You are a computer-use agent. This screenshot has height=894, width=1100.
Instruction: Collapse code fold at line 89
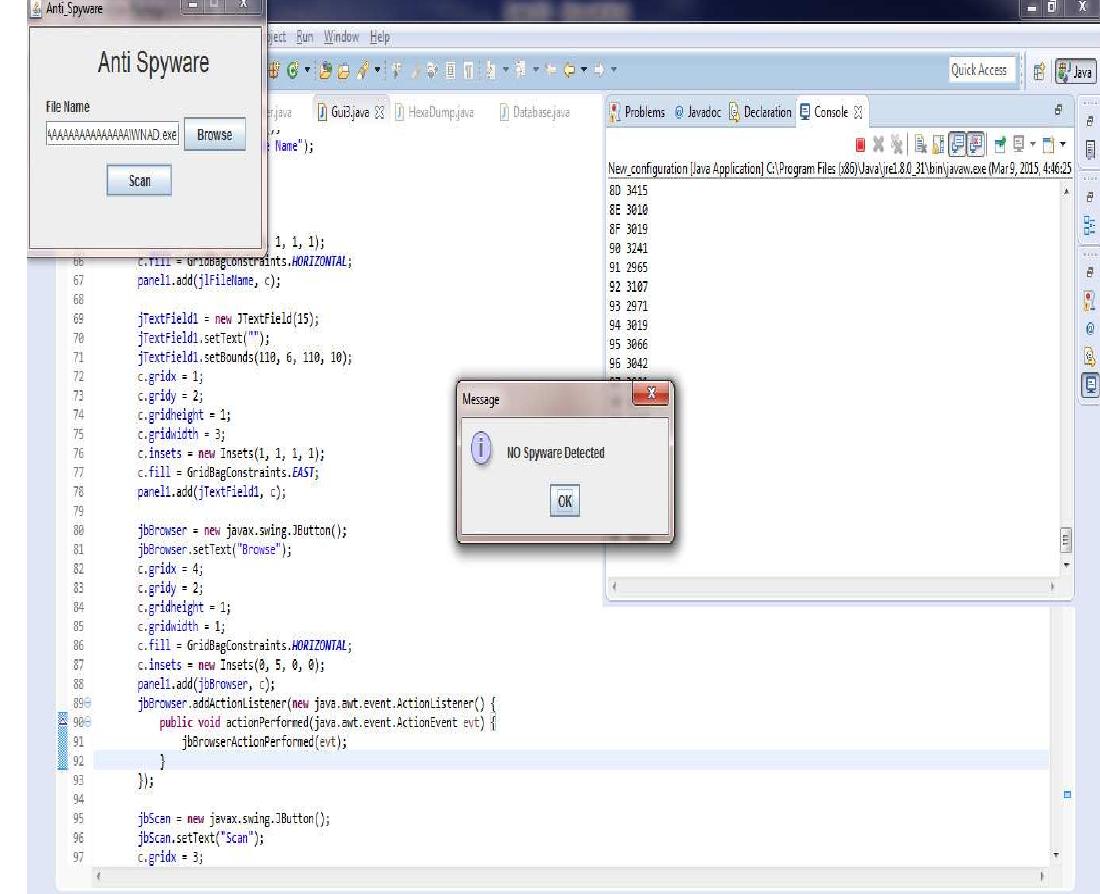tap(88, 702)
